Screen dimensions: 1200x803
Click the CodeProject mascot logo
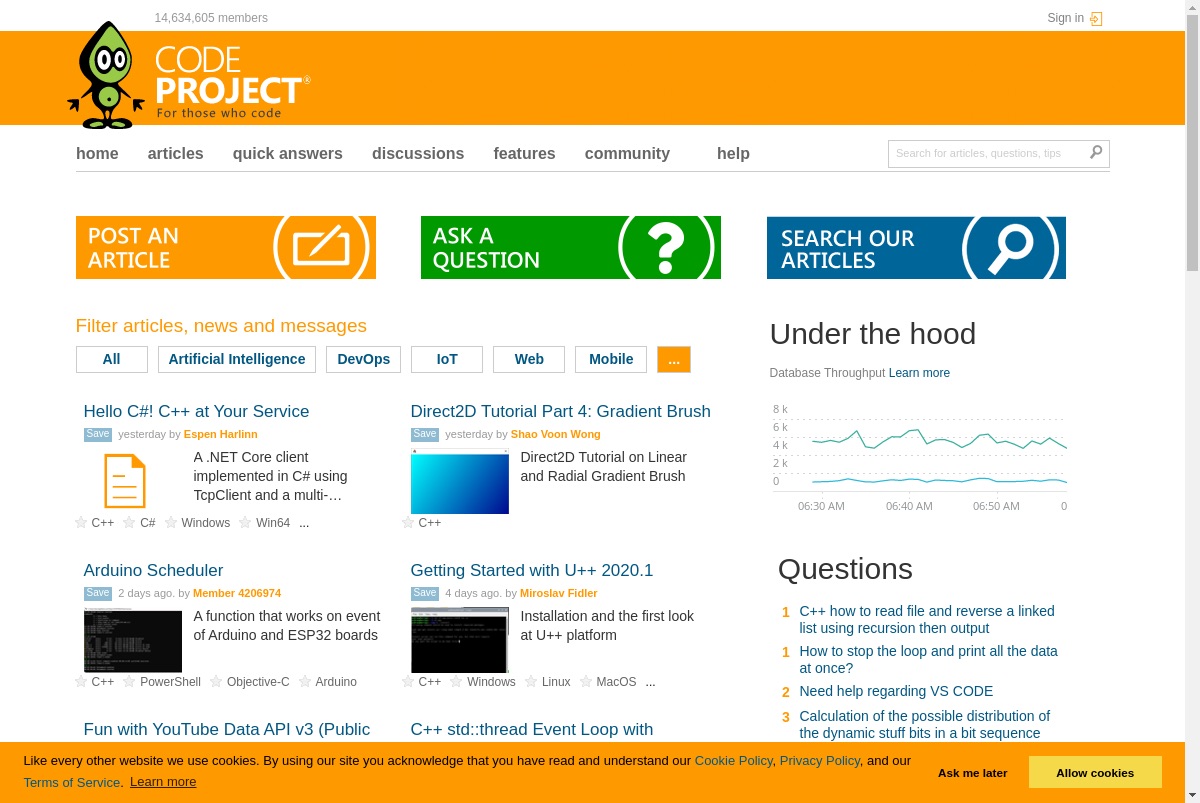pyautogui.click(x=106, y=76)
